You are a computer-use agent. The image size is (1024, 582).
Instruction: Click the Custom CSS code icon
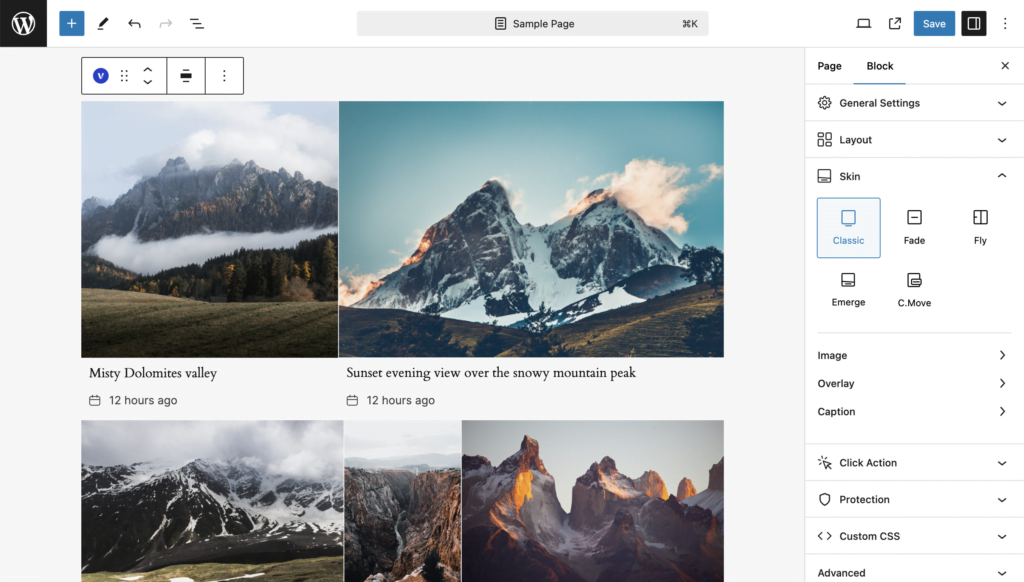(825, 536)
